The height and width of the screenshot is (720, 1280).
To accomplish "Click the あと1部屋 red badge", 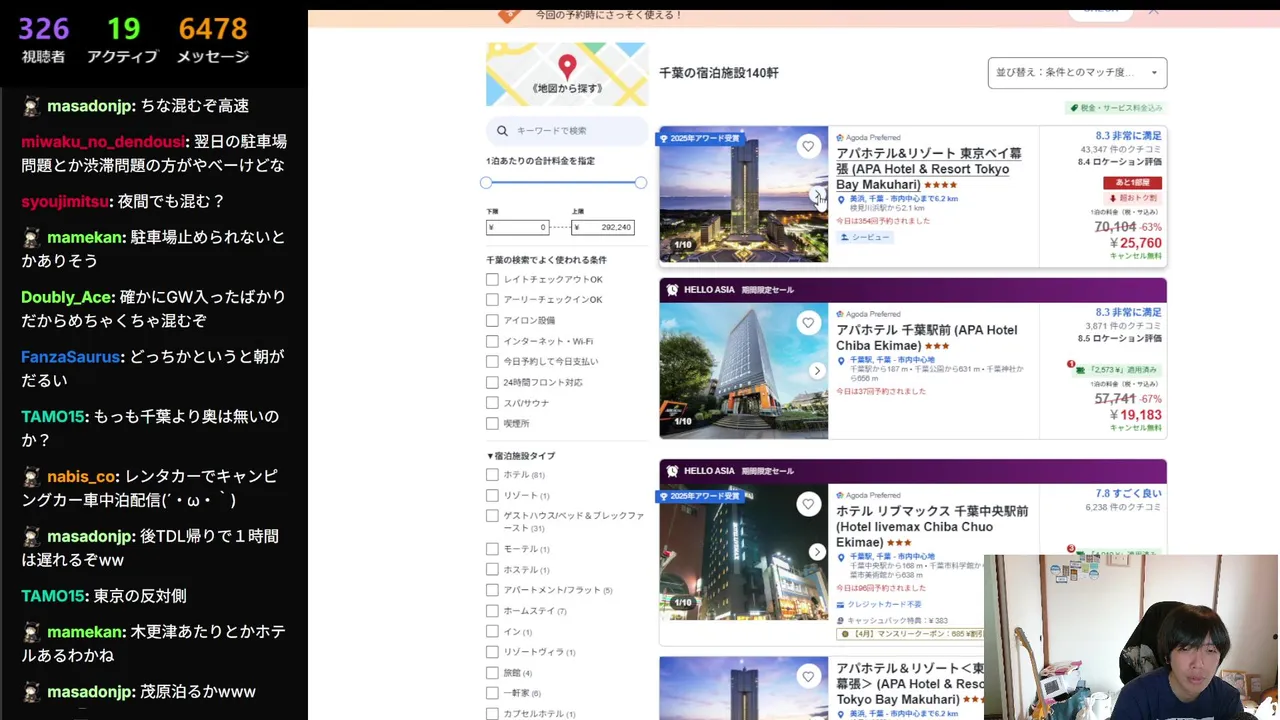I will click(1132, 183).
